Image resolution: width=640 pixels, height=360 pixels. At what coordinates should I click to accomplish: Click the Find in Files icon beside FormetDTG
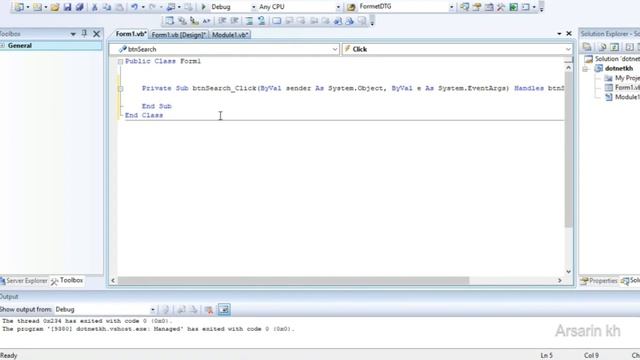point(351,7)
